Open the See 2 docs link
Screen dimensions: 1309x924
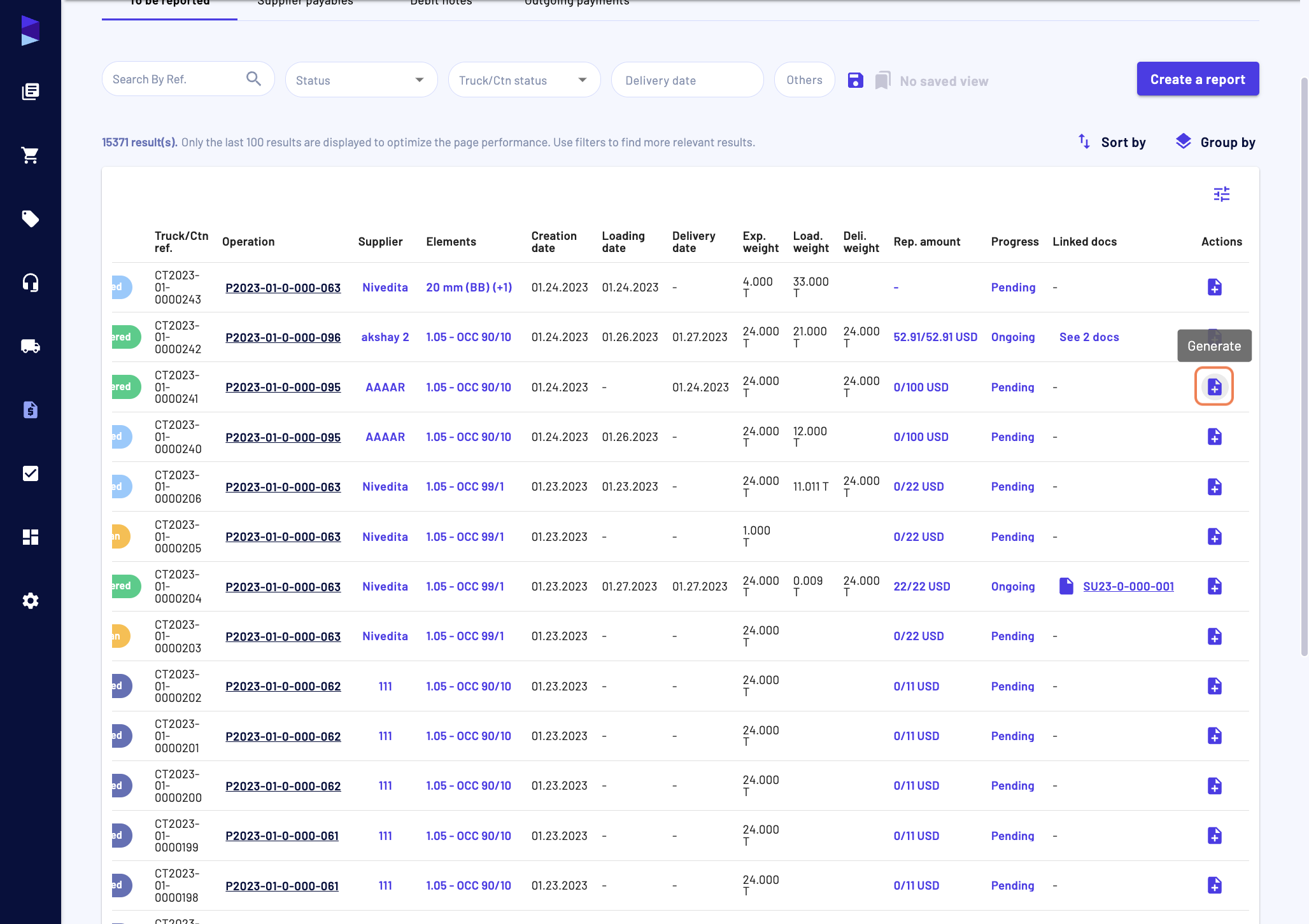coord(1089,337)
